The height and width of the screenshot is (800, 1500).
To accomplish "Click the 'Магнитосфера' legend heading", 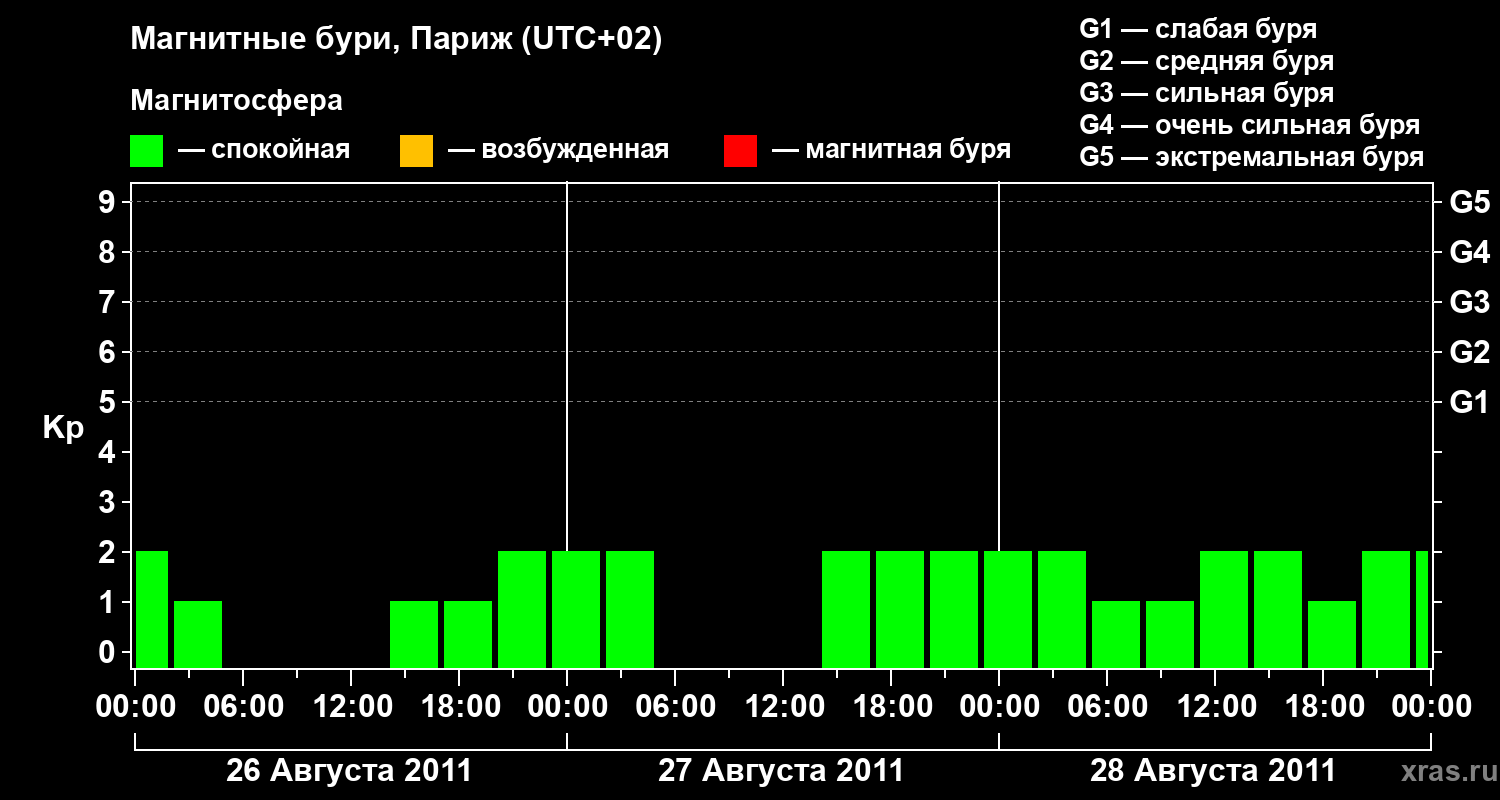I will coord(237,101).
